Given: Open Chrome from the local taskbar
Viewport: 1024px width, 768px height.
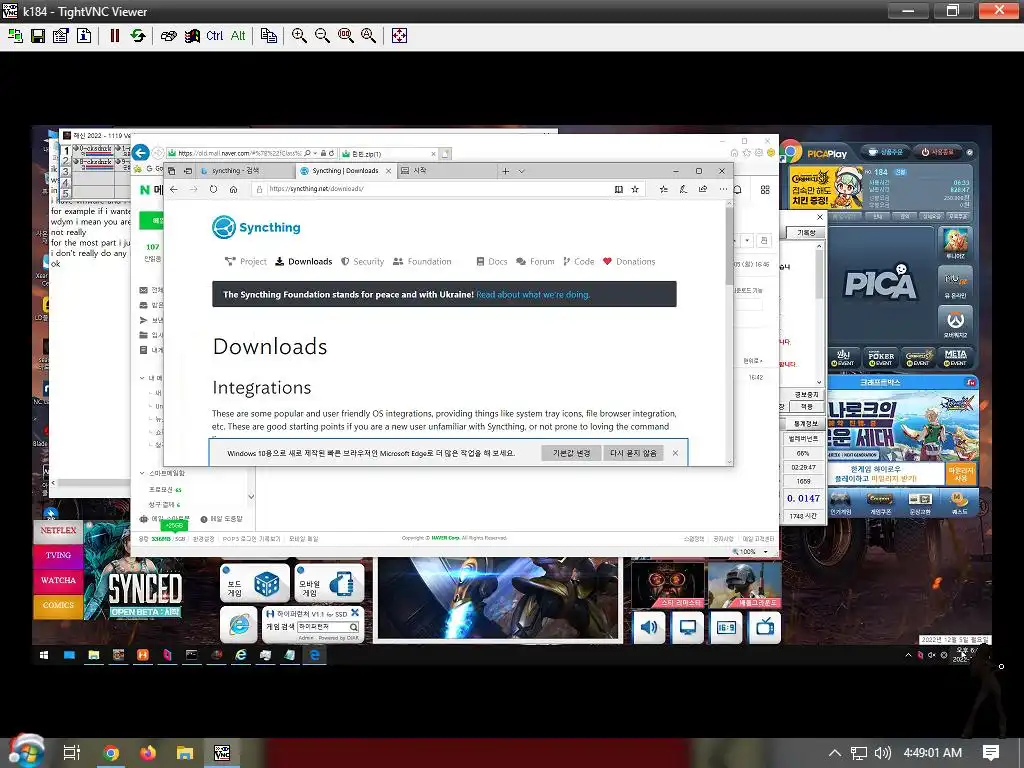Looking at the screenshot, I should pyautogui.click(x=111, y=753).
